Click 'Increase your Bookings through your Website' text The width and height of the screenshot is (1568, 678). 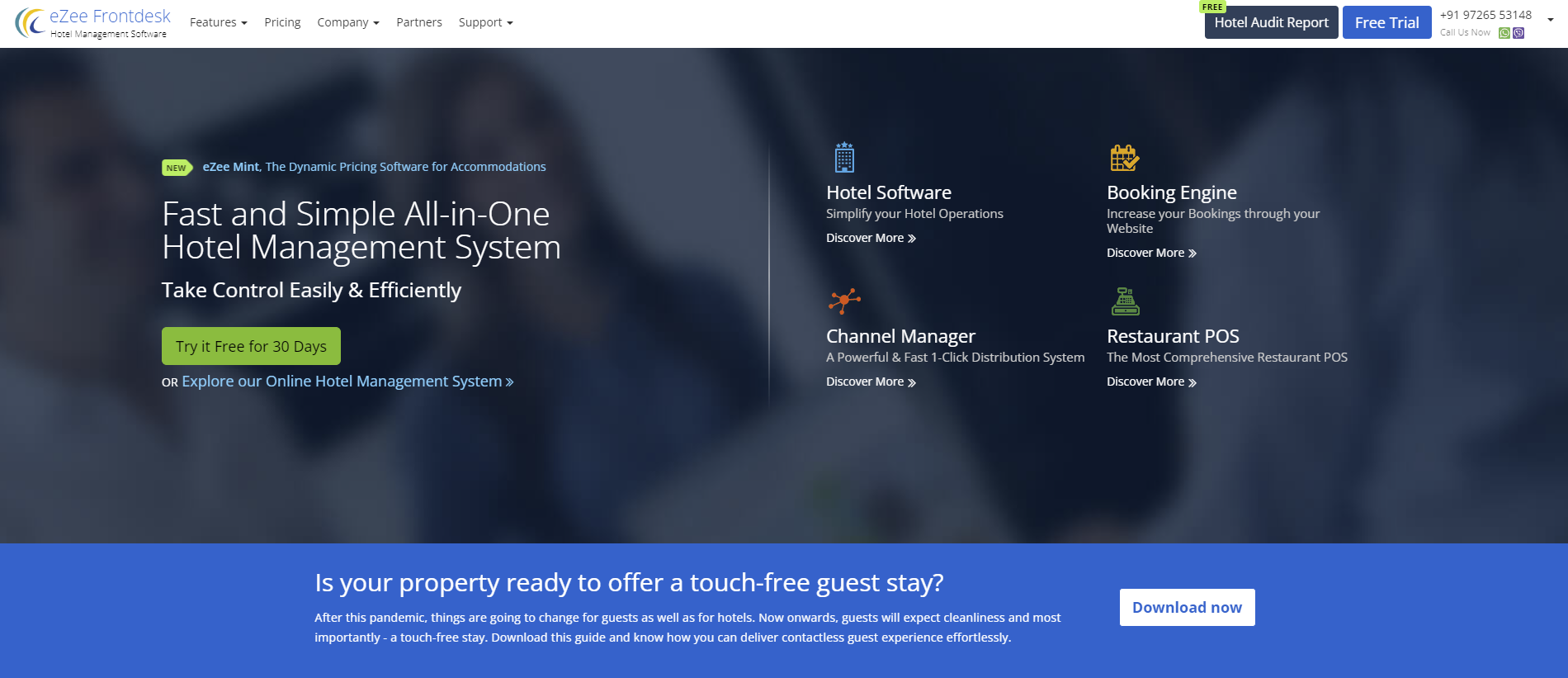1213,221
